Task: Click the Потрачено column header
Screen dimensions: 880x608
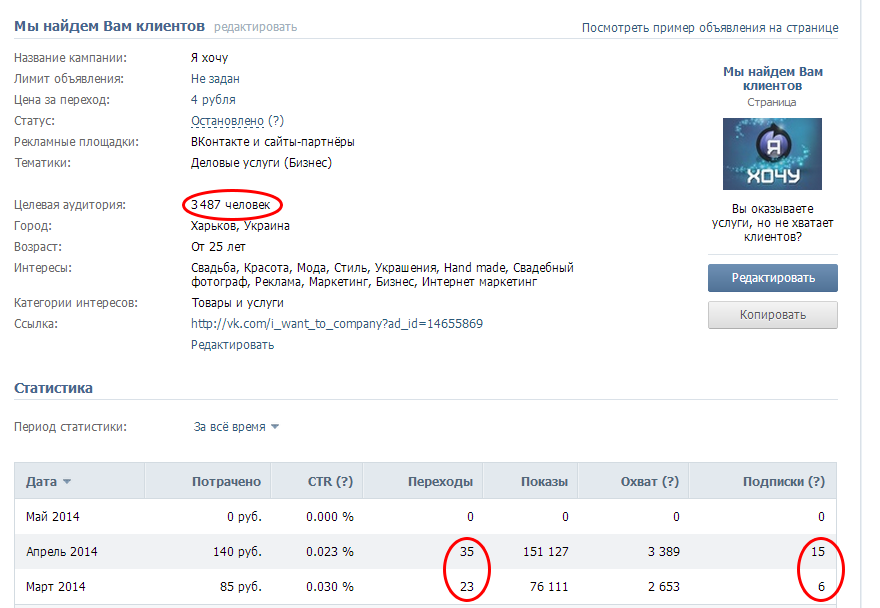Action: pyautogui.click(x=226, y=482)
